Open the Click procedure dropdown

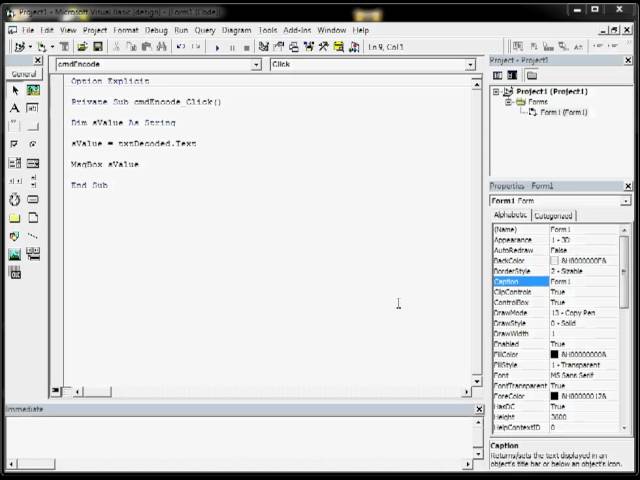470,64
